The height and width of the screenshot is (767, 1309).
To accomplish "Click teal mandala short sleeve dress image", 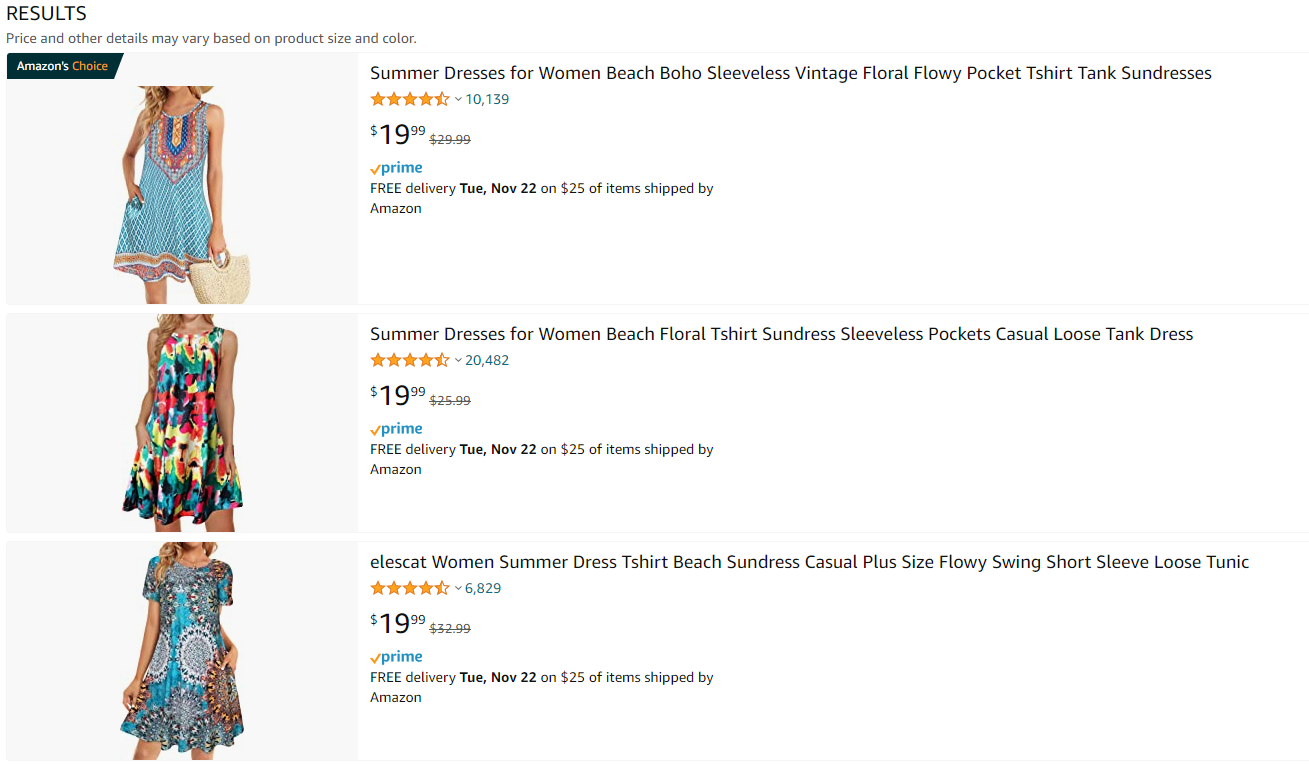I will 182,651.
